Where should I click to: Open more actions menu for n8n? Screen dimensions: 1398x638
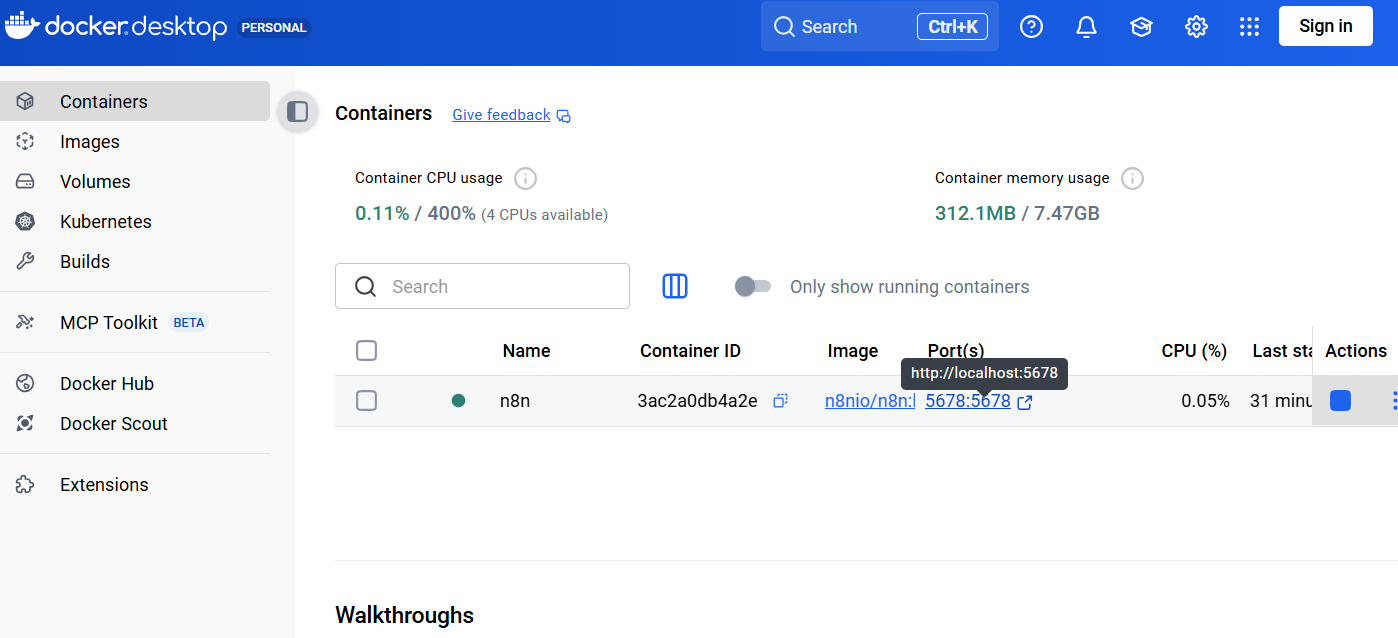tap(1393, 401)
